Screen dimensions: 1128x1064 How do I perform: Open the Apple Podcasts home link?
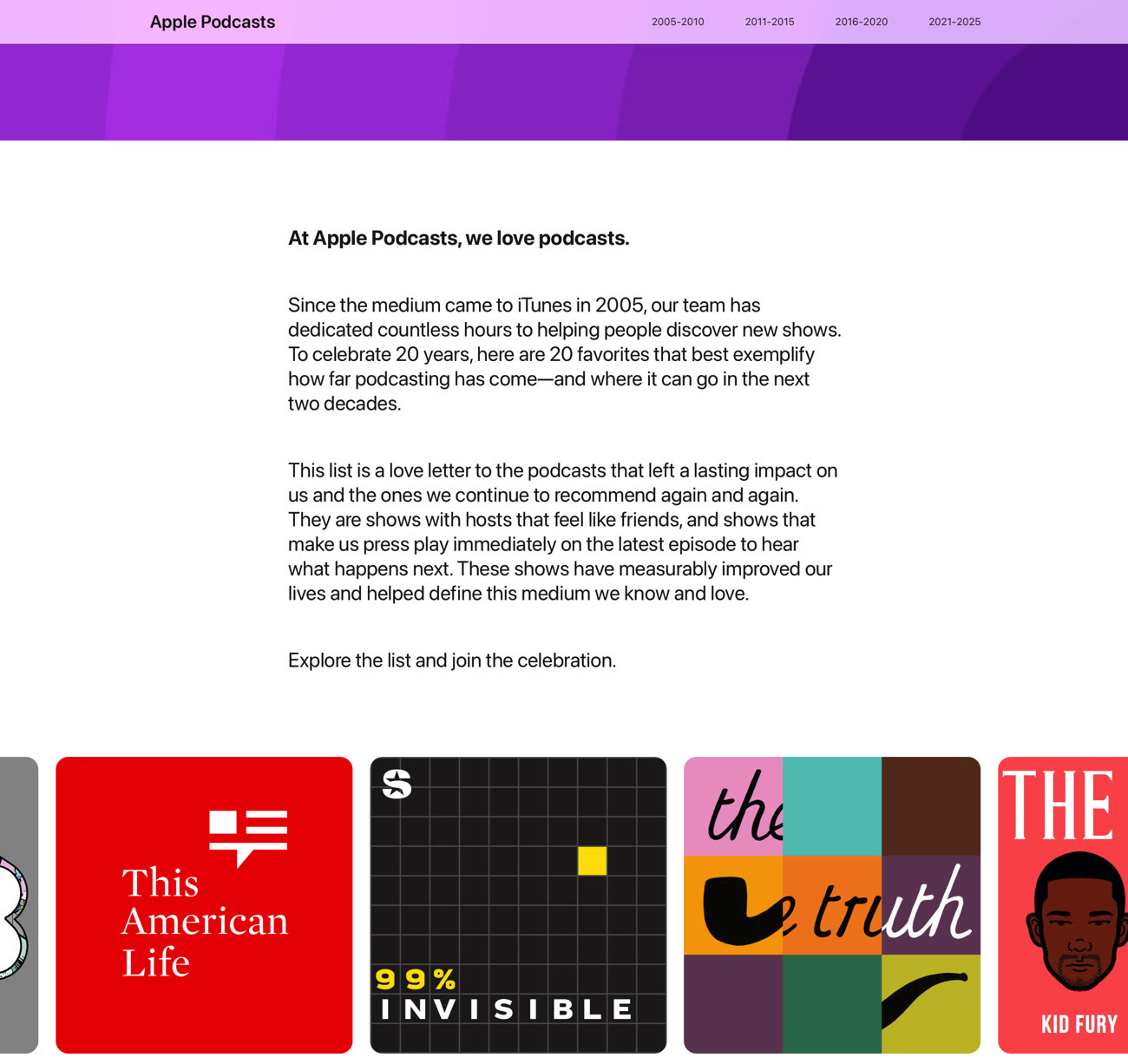pyautogui.click(x=213, y=22)
